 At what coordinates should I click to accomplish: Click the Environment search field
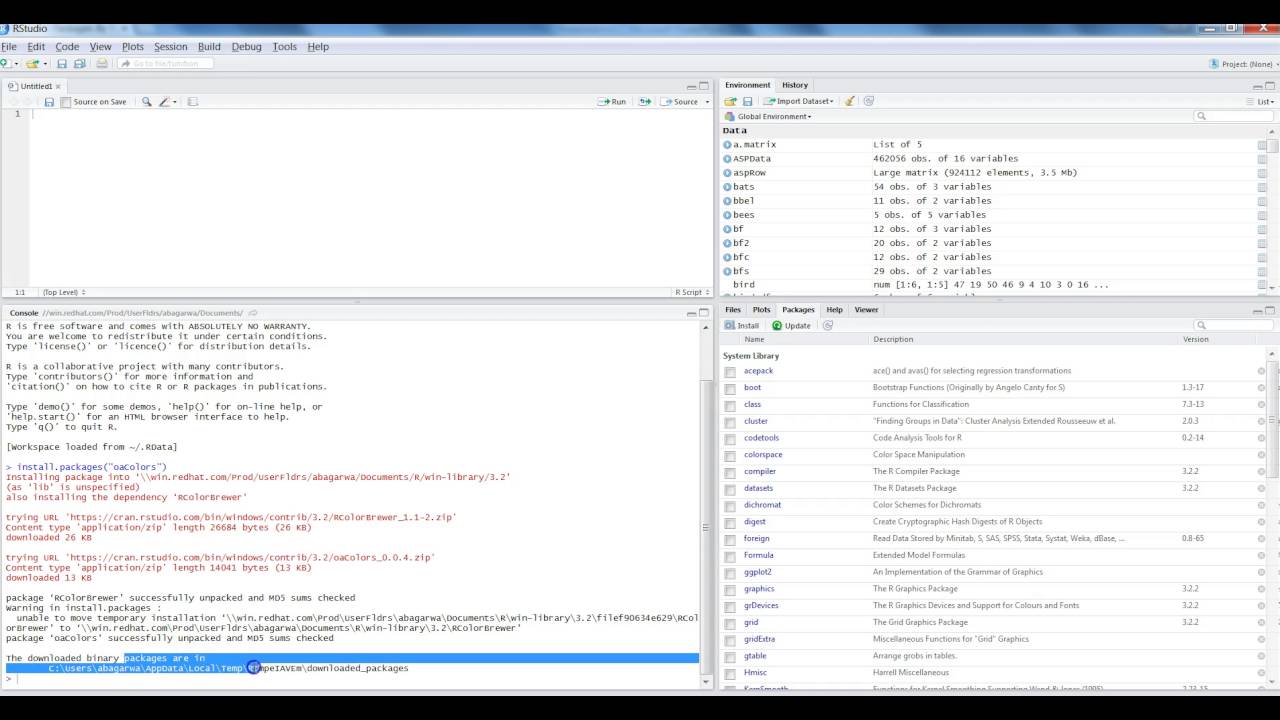point(1235,117)
